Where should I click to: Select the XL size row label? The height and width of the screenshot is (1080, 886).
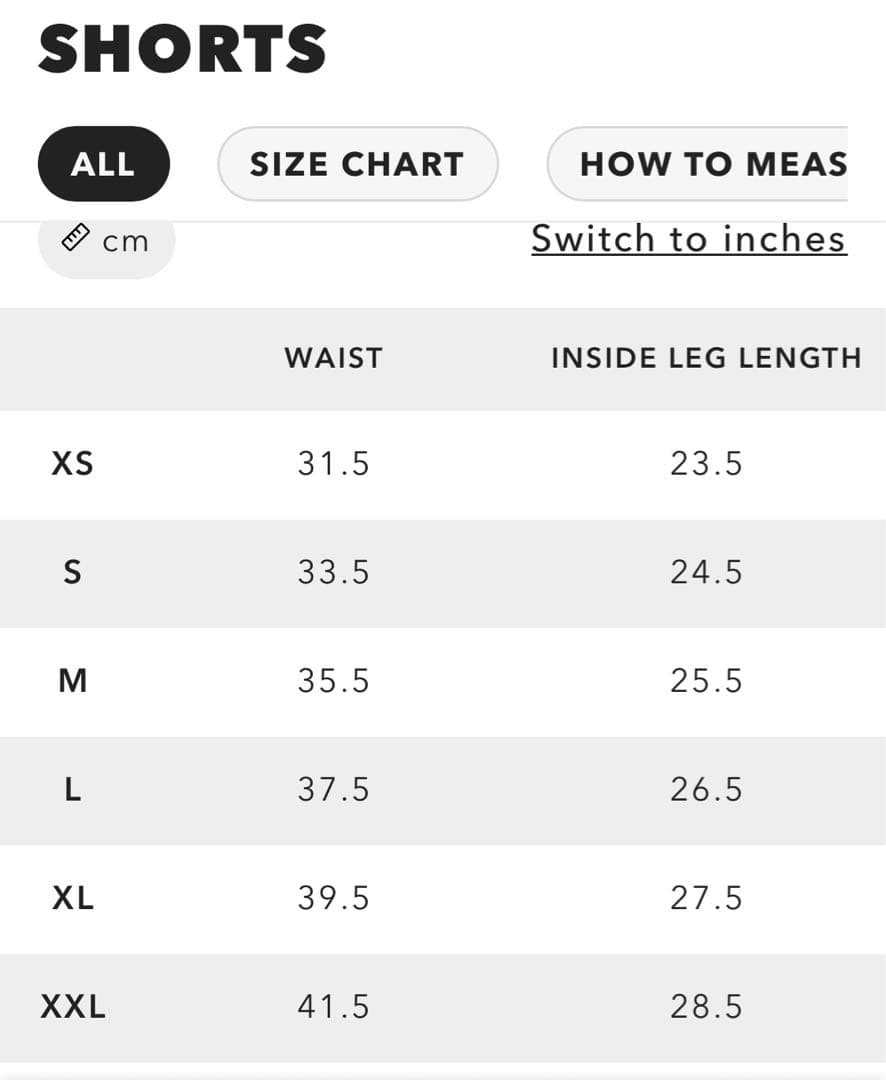tap(72, 898)
